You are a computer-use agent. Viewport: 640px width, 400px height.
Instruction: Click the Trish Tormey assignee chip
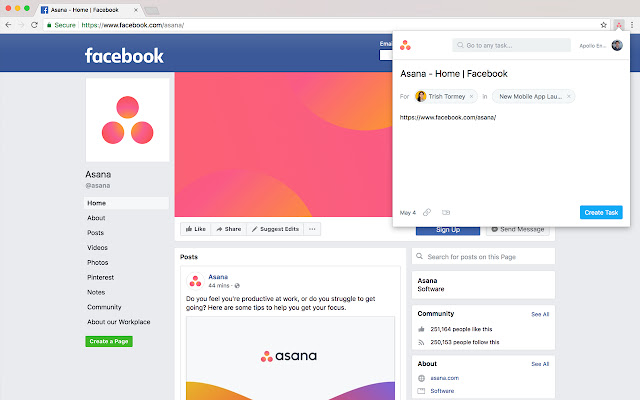coord(446,97)
